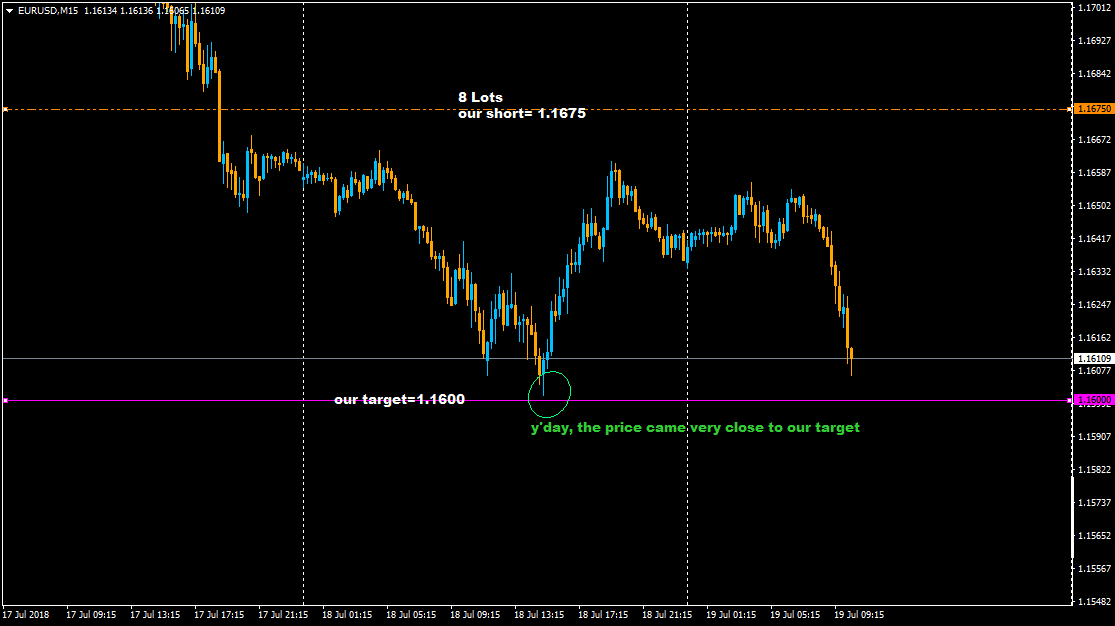Screen dimensions: 1115x626
Task: Click the "our short= 1.1675" label
Action: 521,114
